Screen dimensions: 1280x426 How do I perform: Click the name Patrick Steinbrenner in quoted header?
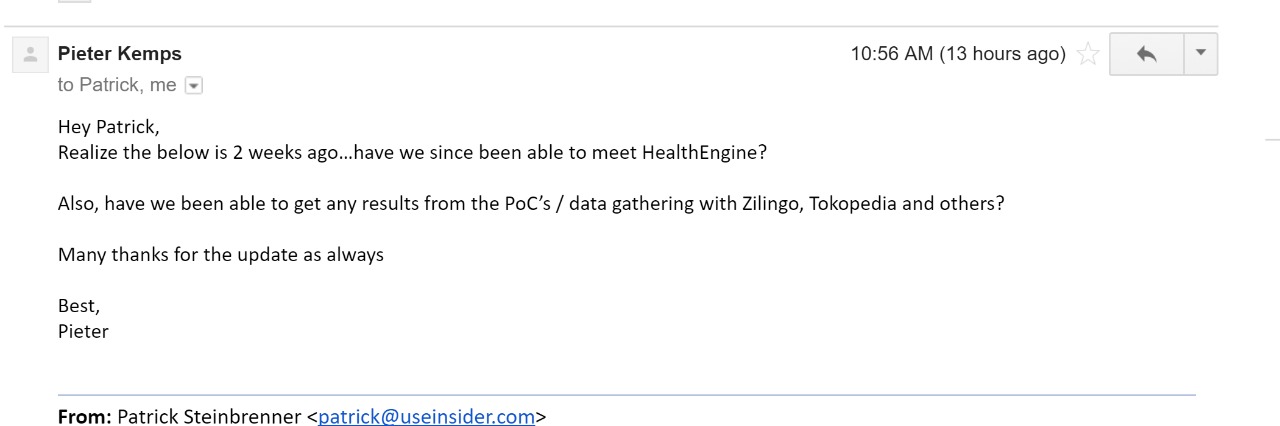(x=209, y=417)
